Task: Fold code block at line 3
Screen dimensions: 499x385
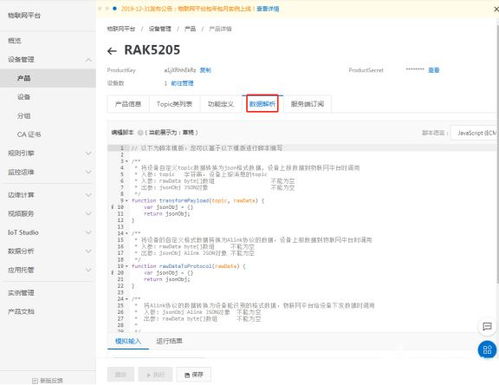Action: point(127,161)
